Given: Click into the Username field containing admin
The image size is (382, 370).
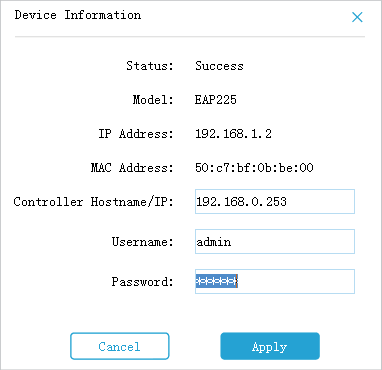Looking at the screenshot, I should tap(275, 241).
